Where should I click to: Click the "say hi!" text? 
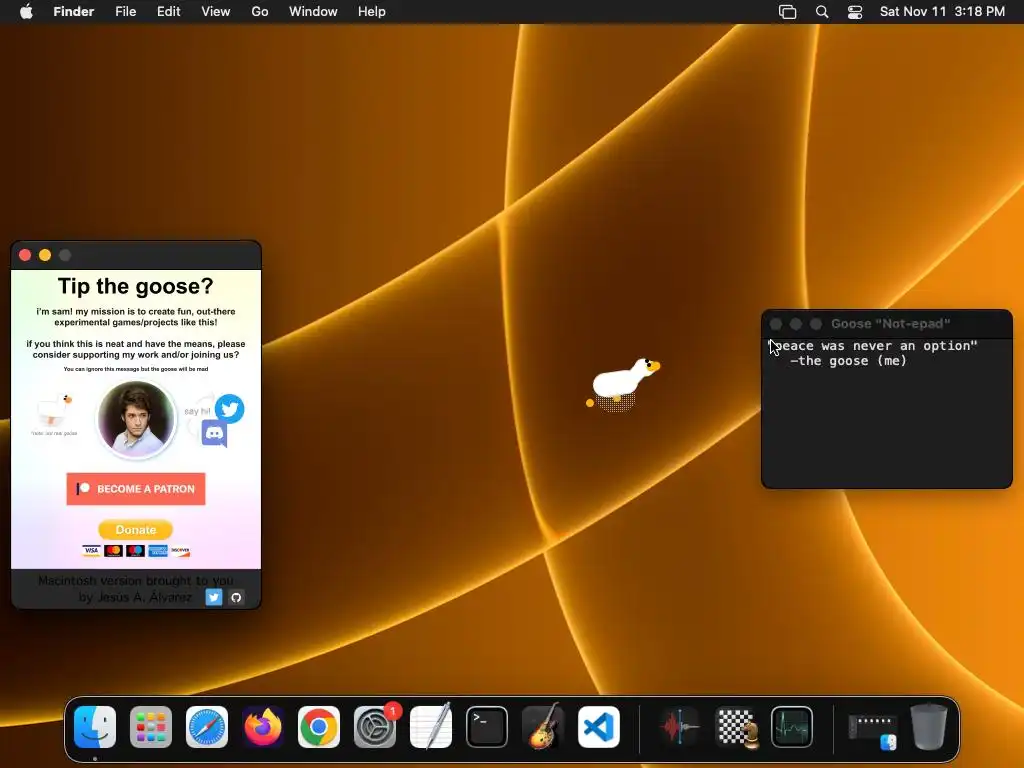coord(197,411)
